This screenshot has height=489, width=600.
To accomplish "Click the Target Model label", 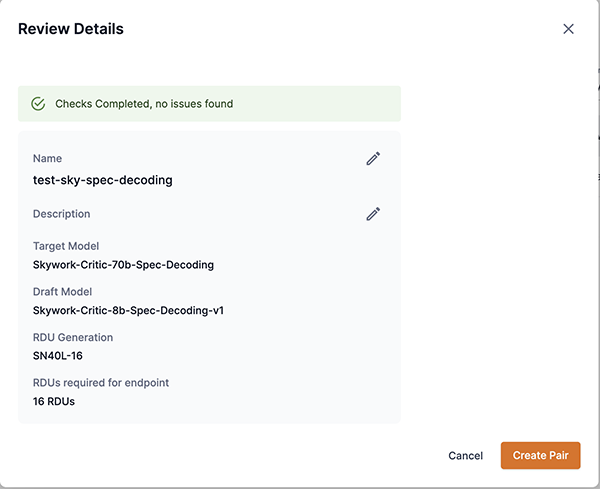I will coord(66,246).
